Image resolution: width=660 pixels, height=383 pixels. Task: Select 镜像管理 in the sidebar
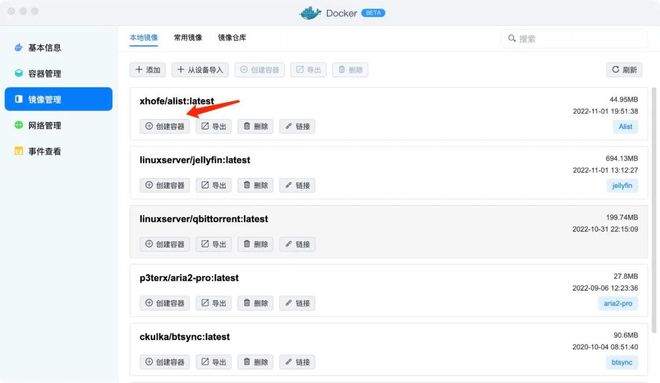click(59, 99)
